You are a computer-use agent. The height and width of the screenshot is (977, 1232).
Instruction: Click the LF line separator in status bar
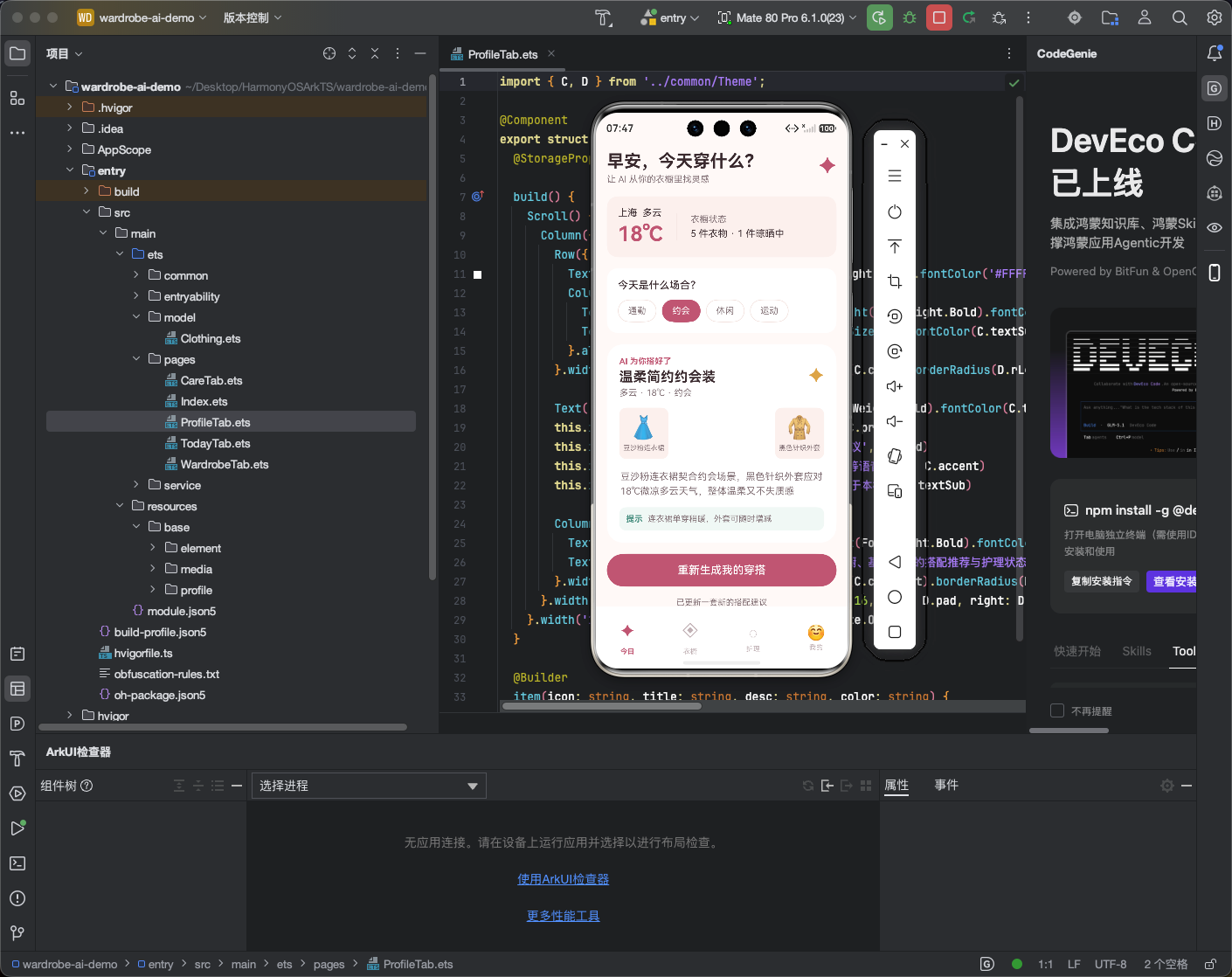[1074, 964]
